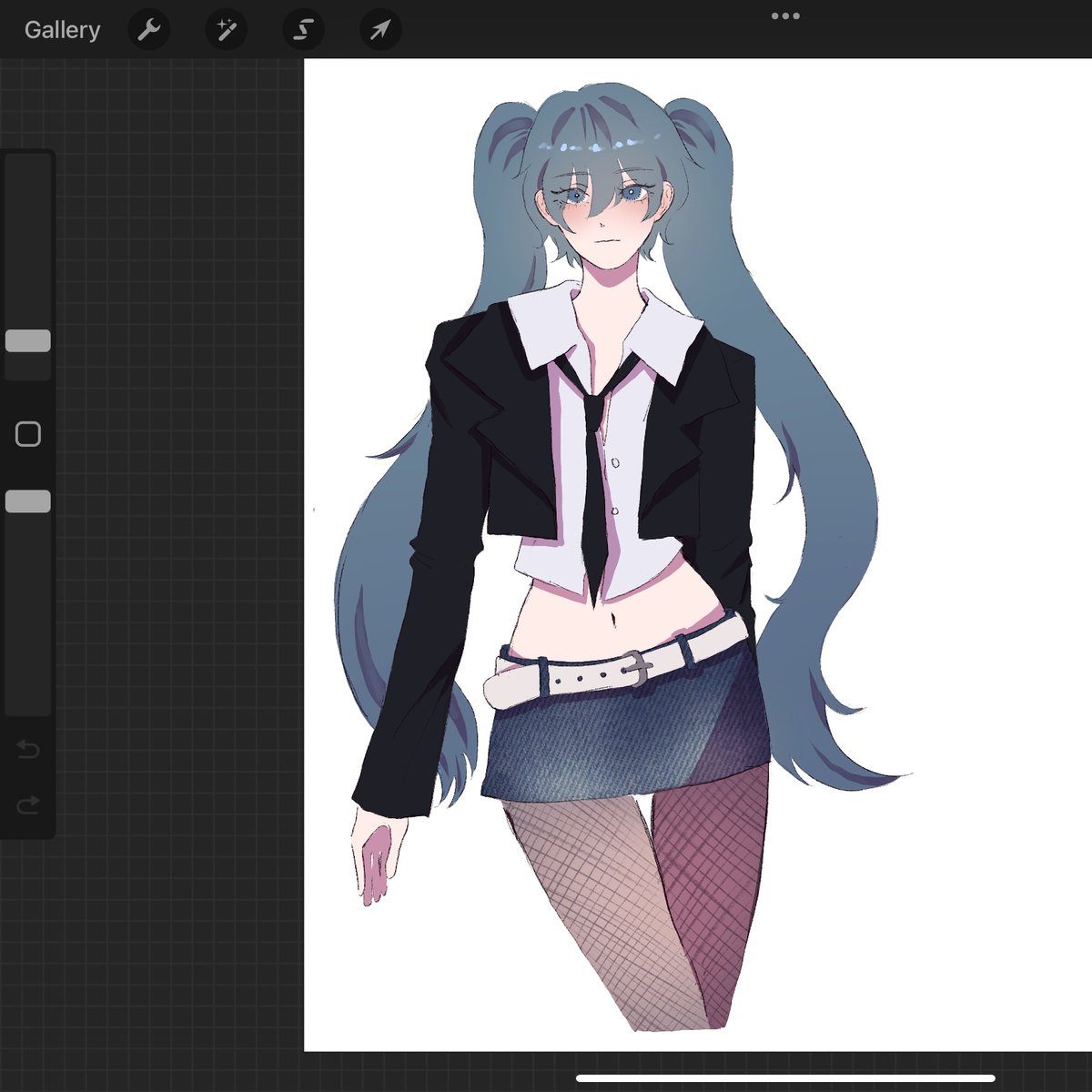The image size is (1092, 1092).
Task: Tap the three-dot multitasking menu
Action: [x=785, y=15]
